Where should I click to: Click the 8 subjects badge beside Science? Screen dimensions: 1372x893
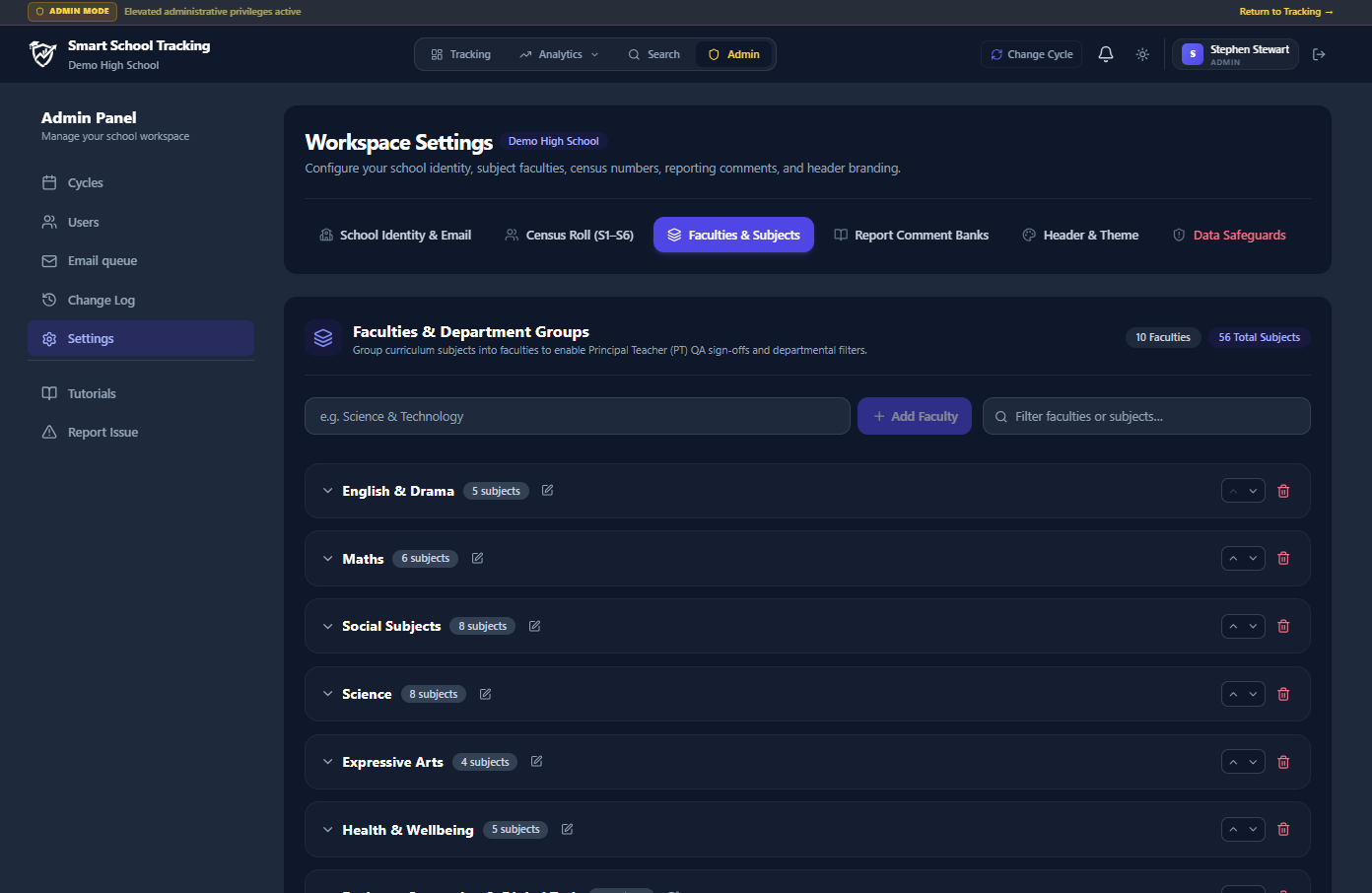[434, 694]
